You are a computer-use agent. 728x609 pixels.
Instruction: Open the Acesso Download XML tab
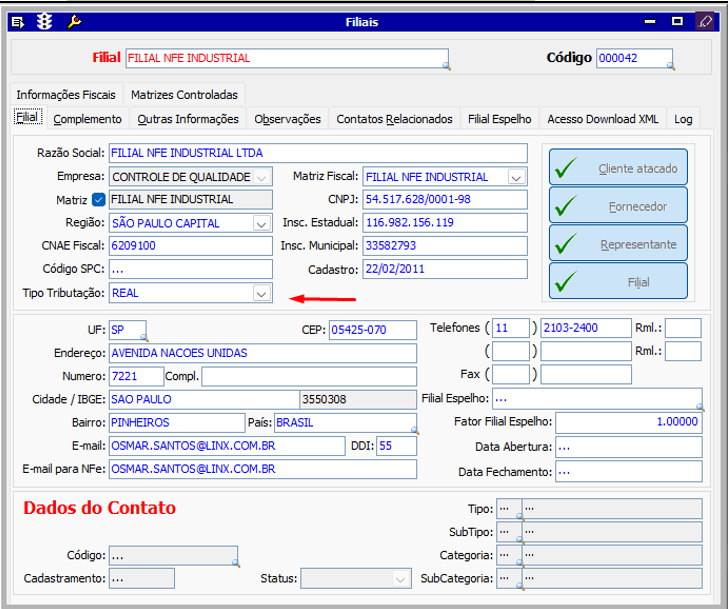pyautogui.click(x=603, y=119)
